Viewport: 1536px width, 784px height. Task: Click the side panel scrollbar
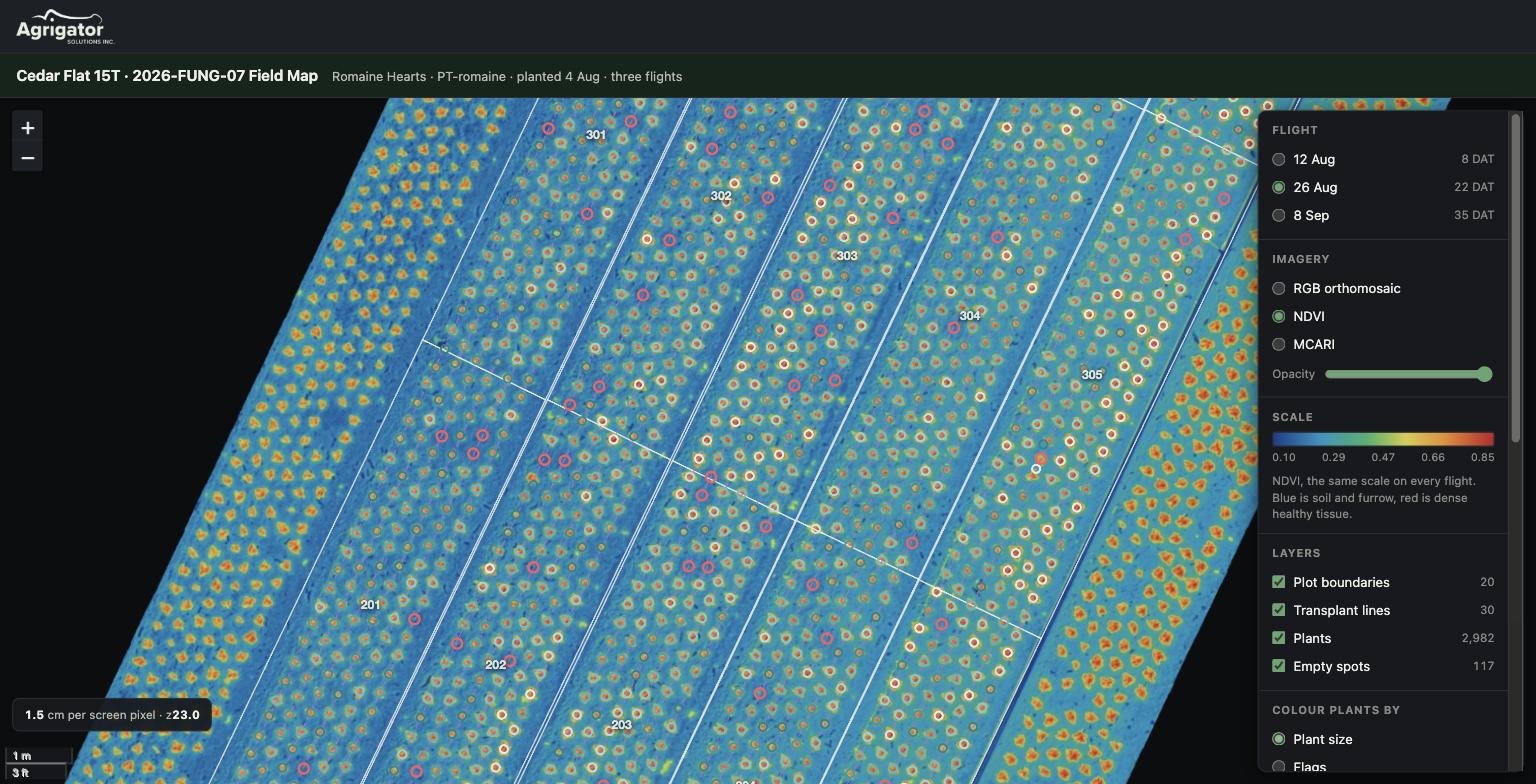(x=1516, y=278)
